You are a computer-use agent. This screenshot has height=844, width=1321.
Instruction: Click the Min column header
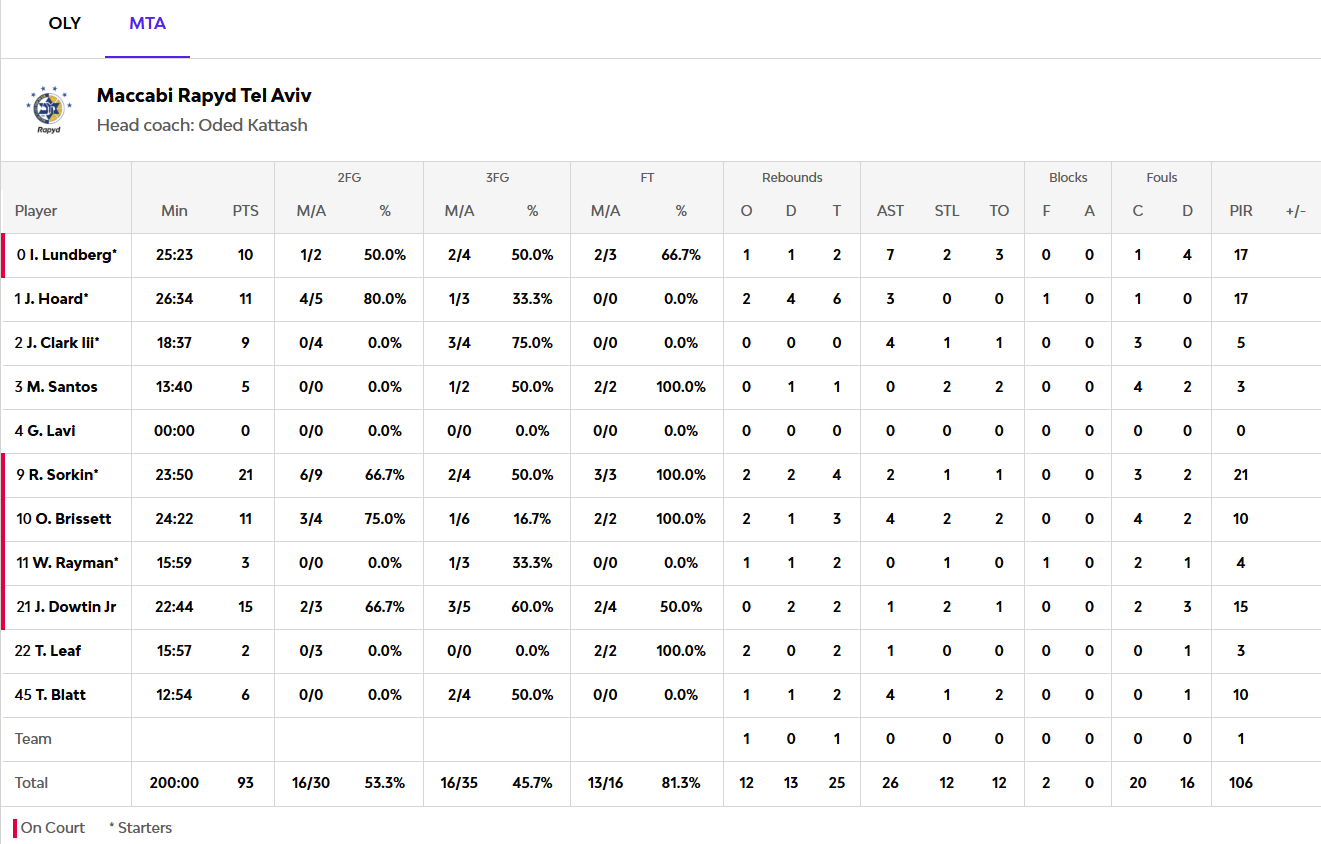(x=174, y=211)
